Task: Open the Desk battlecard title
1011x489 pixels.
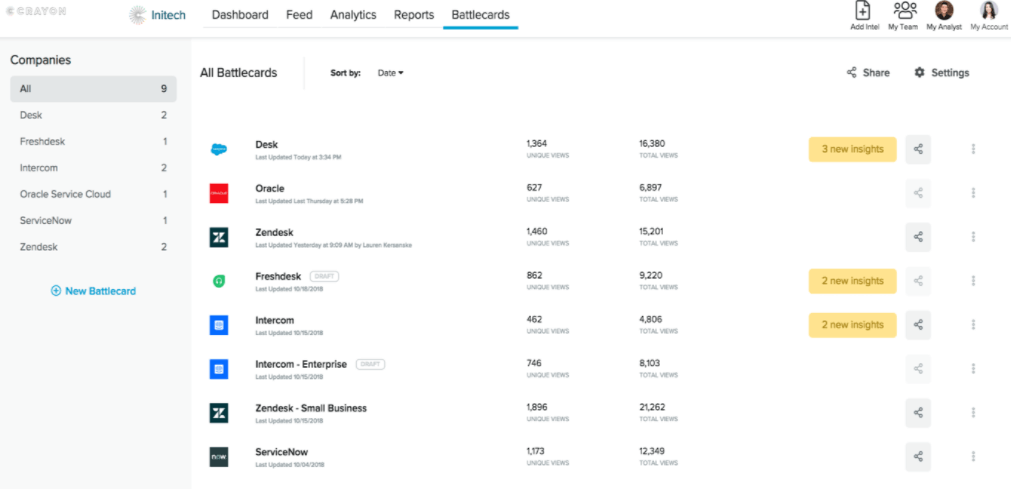Action: pyautogui.click(x=267, y=145)
